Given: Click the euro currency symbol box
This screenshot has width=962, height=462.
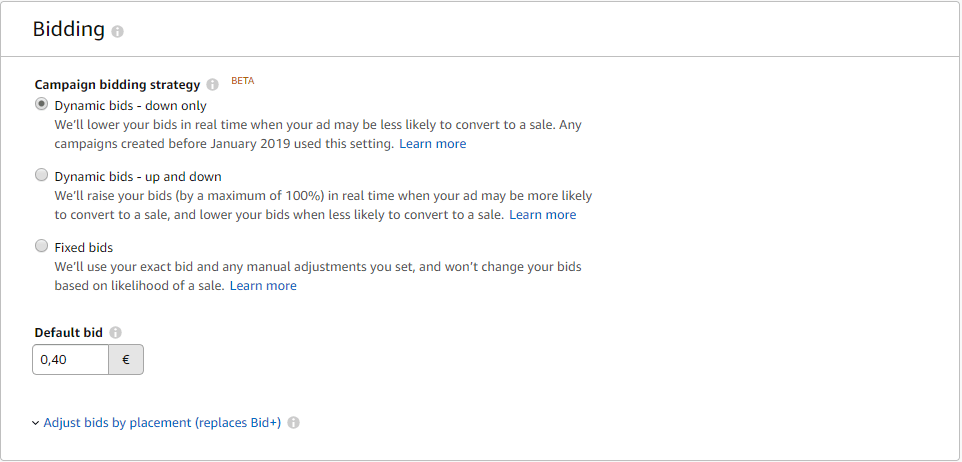Looking at the screenshot, I should tap(126, 360).
